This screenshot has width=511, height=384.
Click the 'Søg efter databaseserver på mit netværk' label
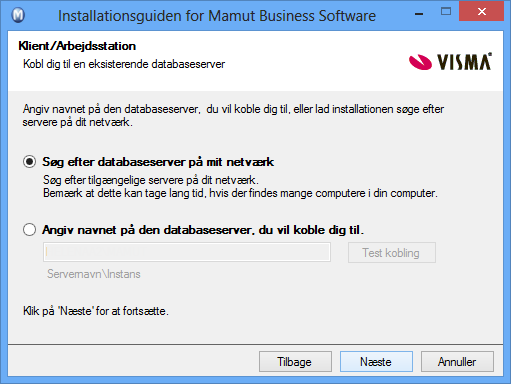[x=158, y=162]
